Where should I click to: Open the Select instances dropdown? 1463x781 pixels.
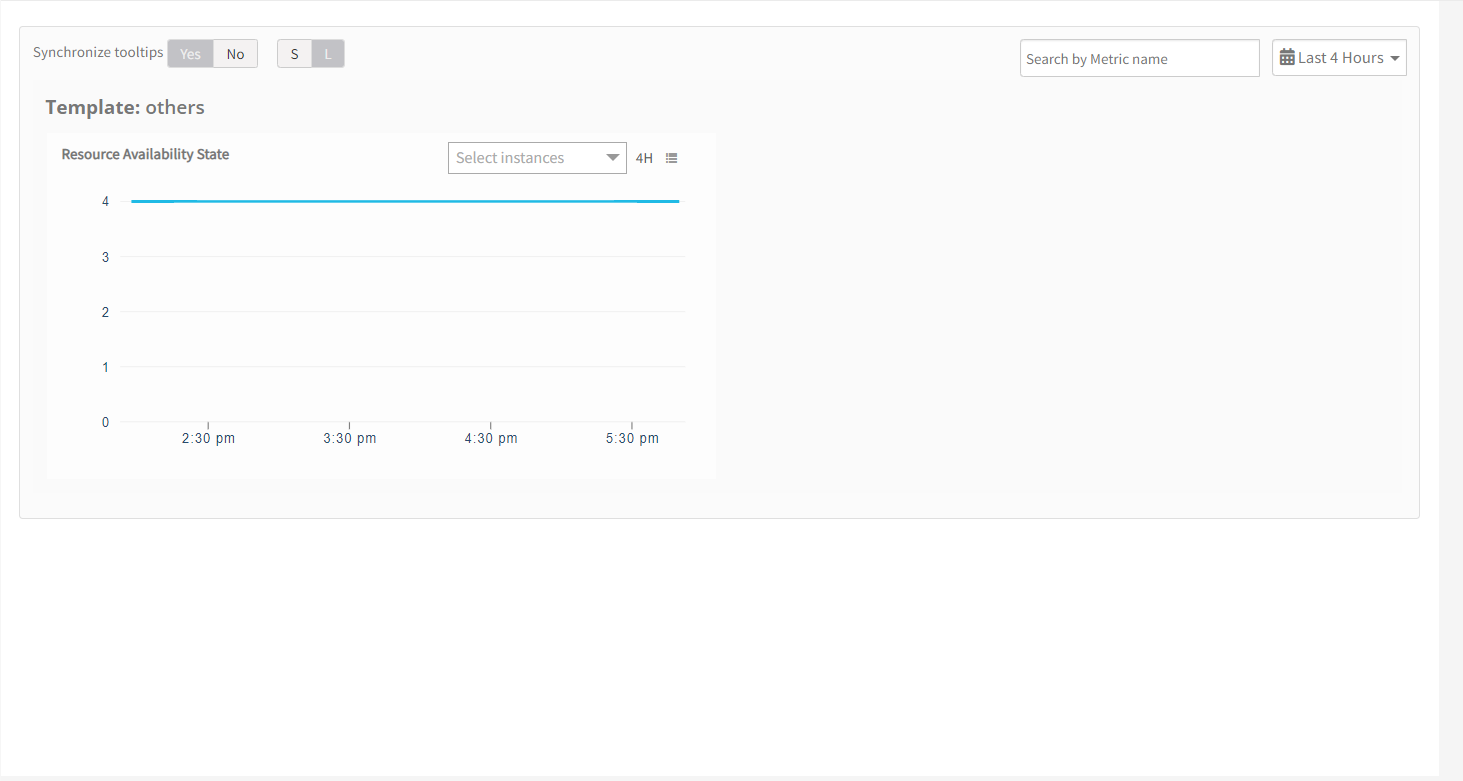(x=537, y=158)
